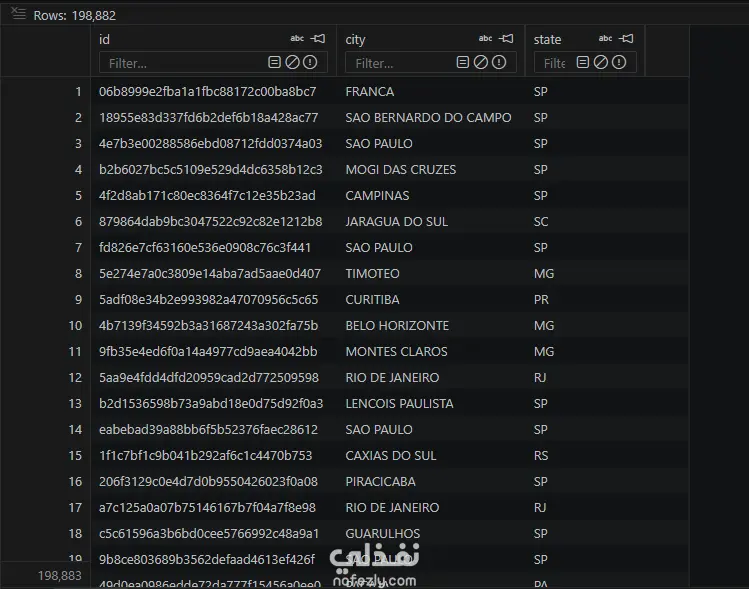Select id 06b8999e2fba1a1fbc88172c00ba8bc7

pos(208,91)
